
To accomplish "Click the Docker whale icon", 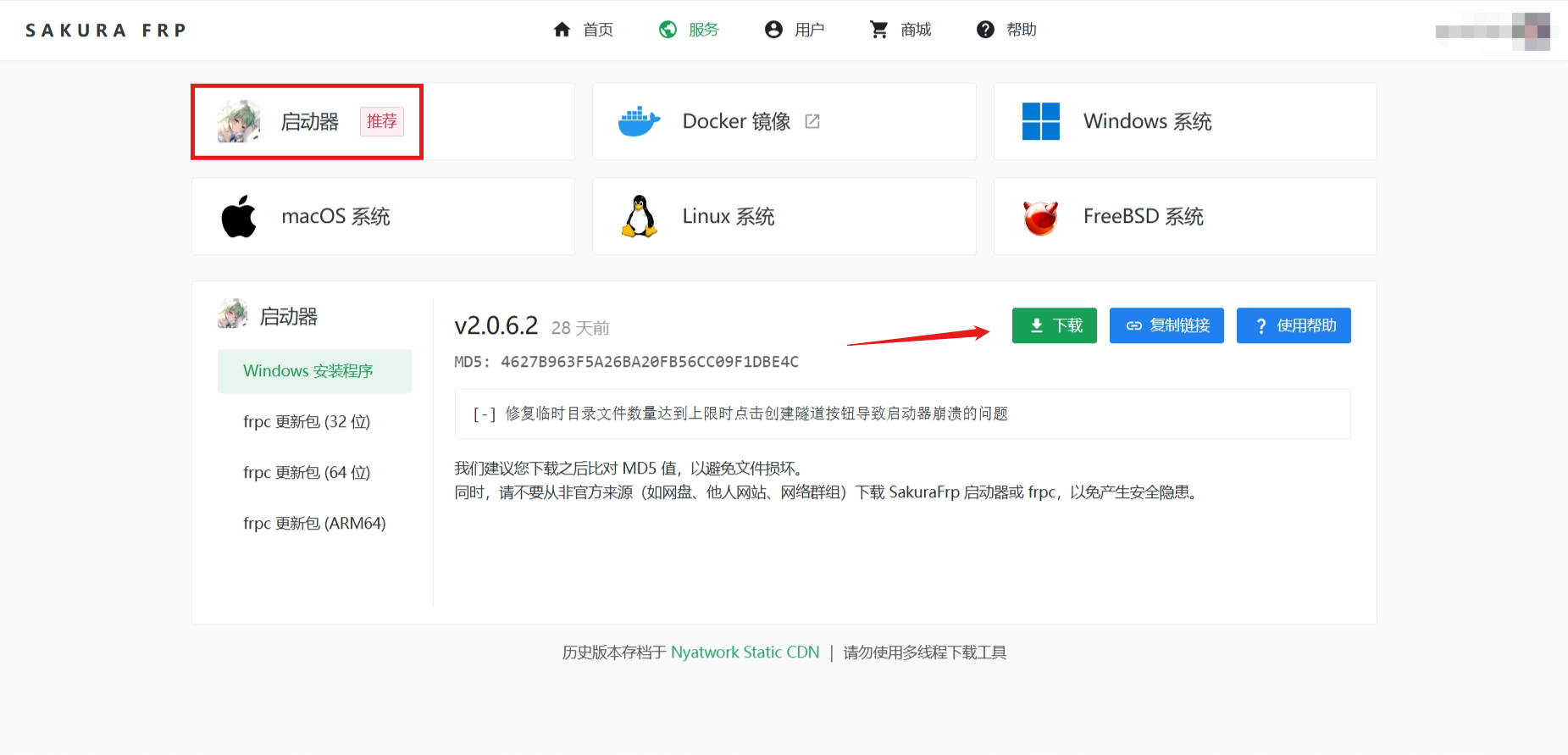I will point(639,122).
